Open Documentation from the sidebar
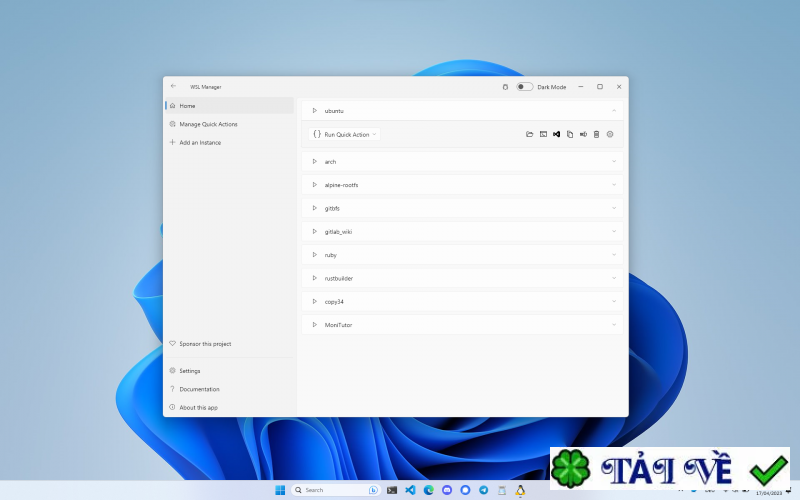 [x=230, y=389]
